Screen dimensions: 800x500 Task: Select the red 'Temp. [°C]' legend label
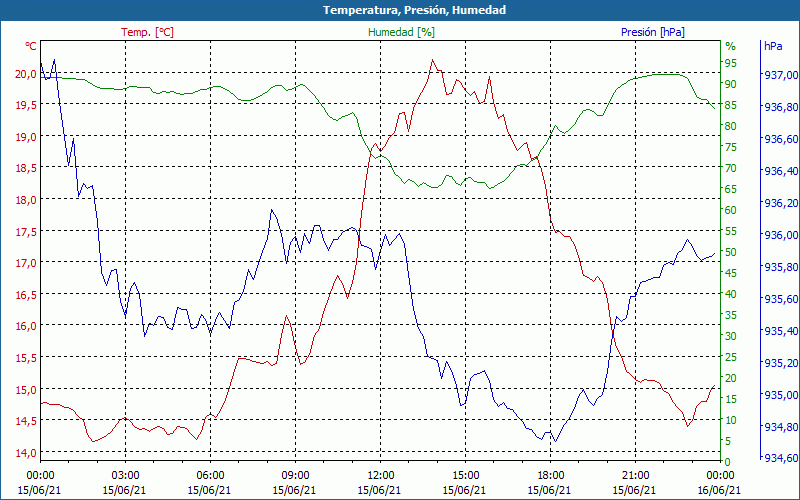point(147,32)
